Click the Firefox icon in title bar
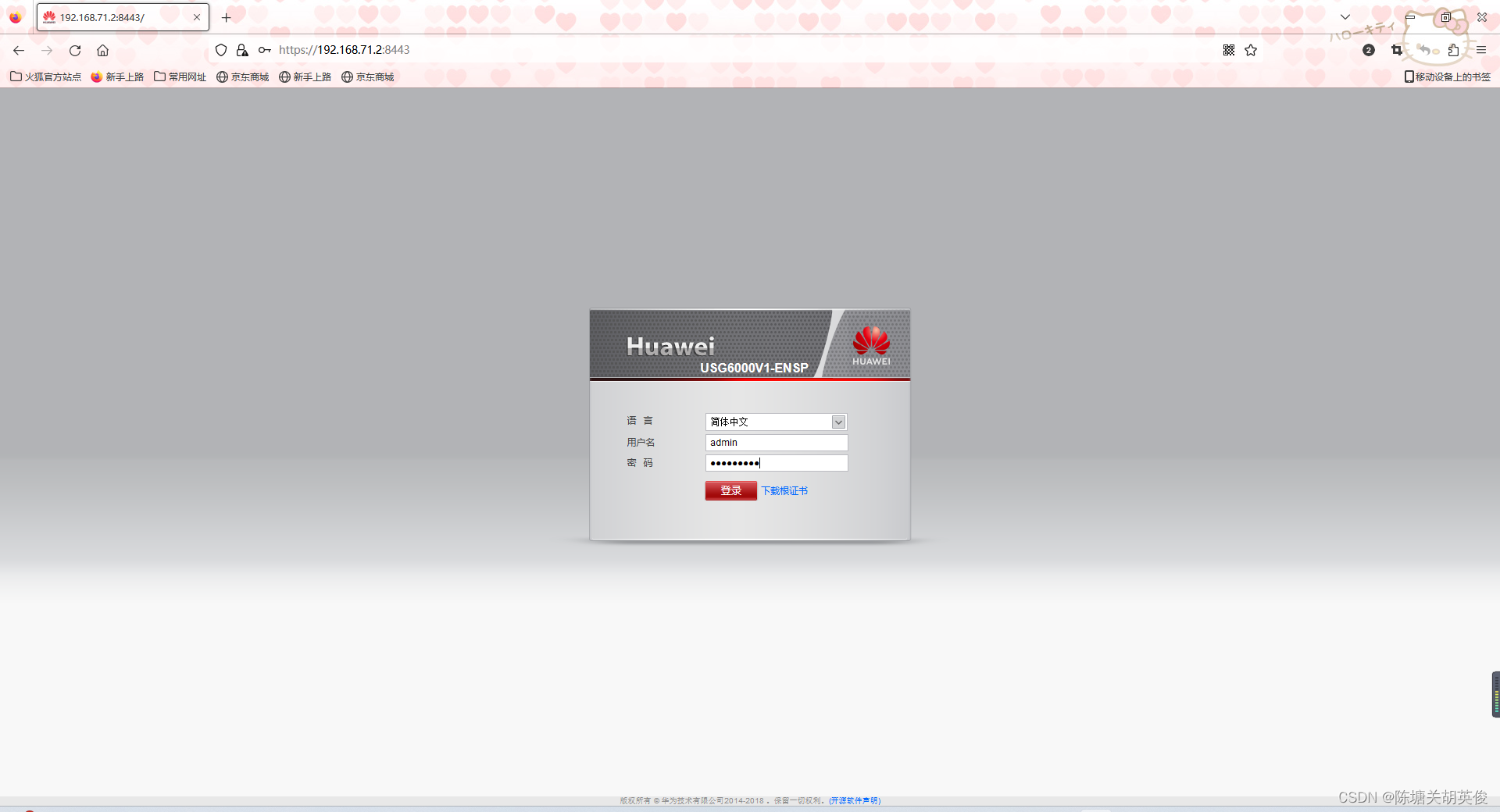Image resolution: width=1500 pixels, height=812 pixels. point(16,17)
